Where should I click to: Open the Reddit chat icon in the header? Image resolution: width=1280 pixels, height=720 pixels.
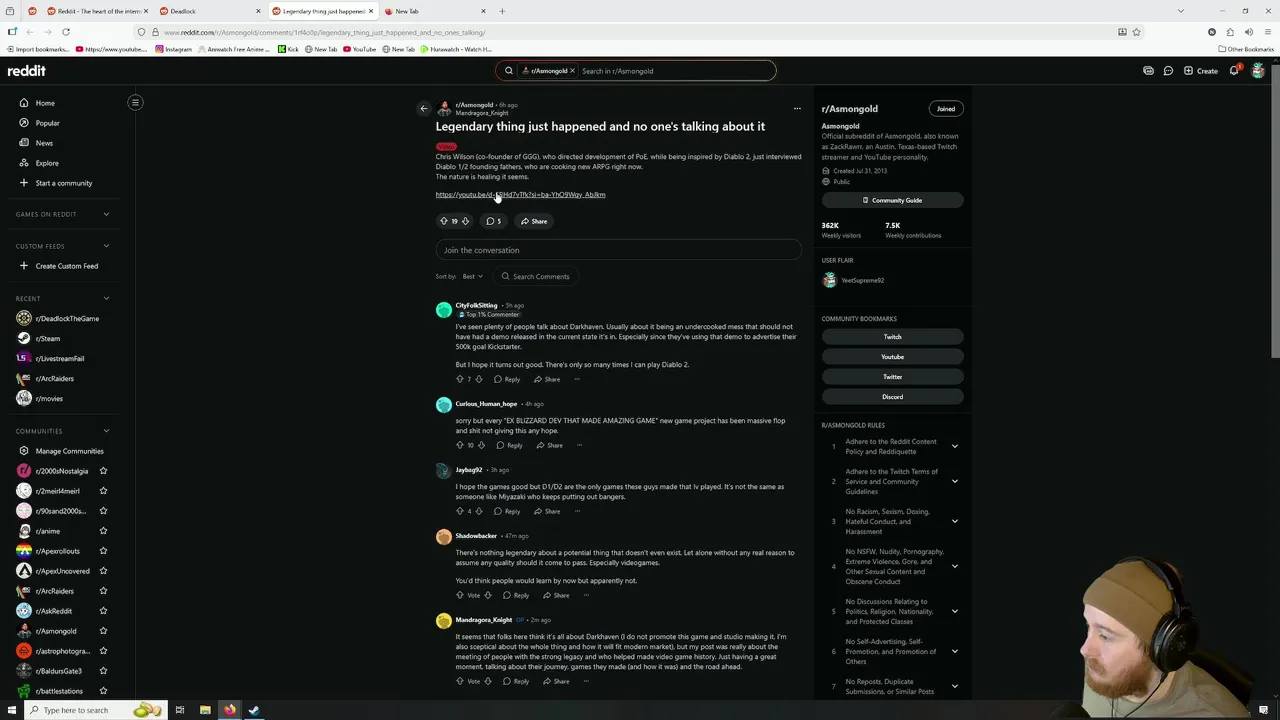[1168, 71]
